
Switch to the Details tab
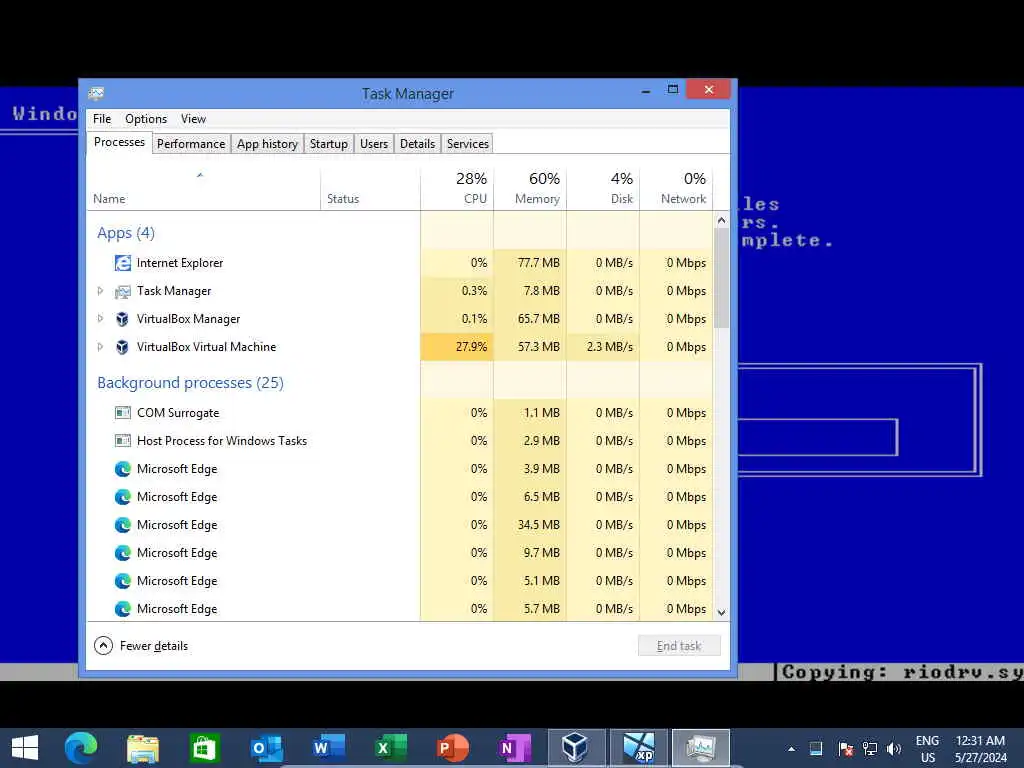(417, 144)
